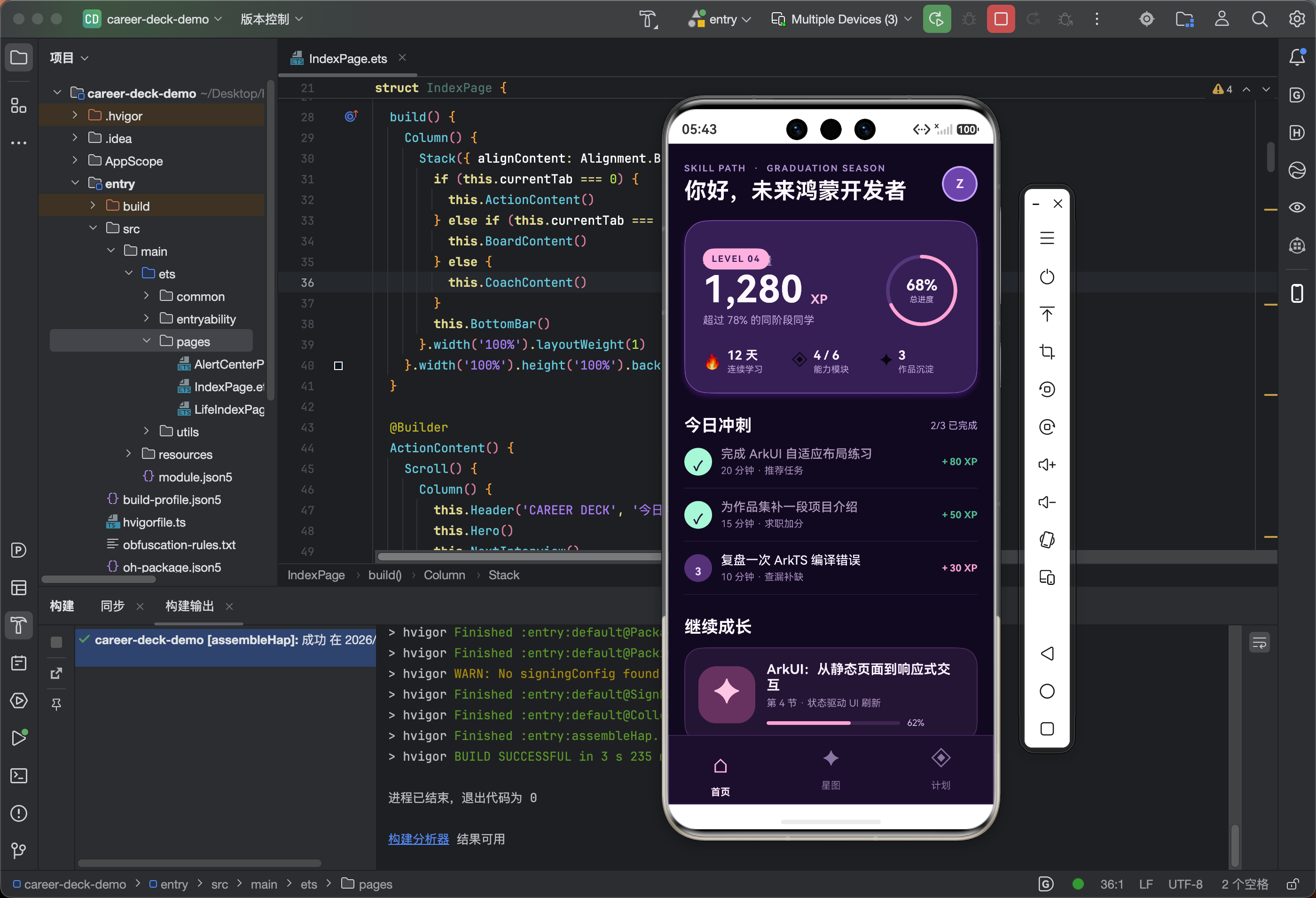The width and height of the screenshot is (1316, 898).
Task: Open the Problems tool window icon
Action: 19,813
